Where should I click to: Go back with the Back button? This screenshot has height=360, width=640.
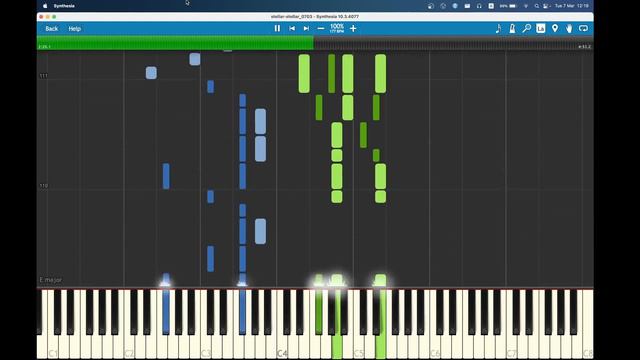pyautogui.click(x=52, y=29)
